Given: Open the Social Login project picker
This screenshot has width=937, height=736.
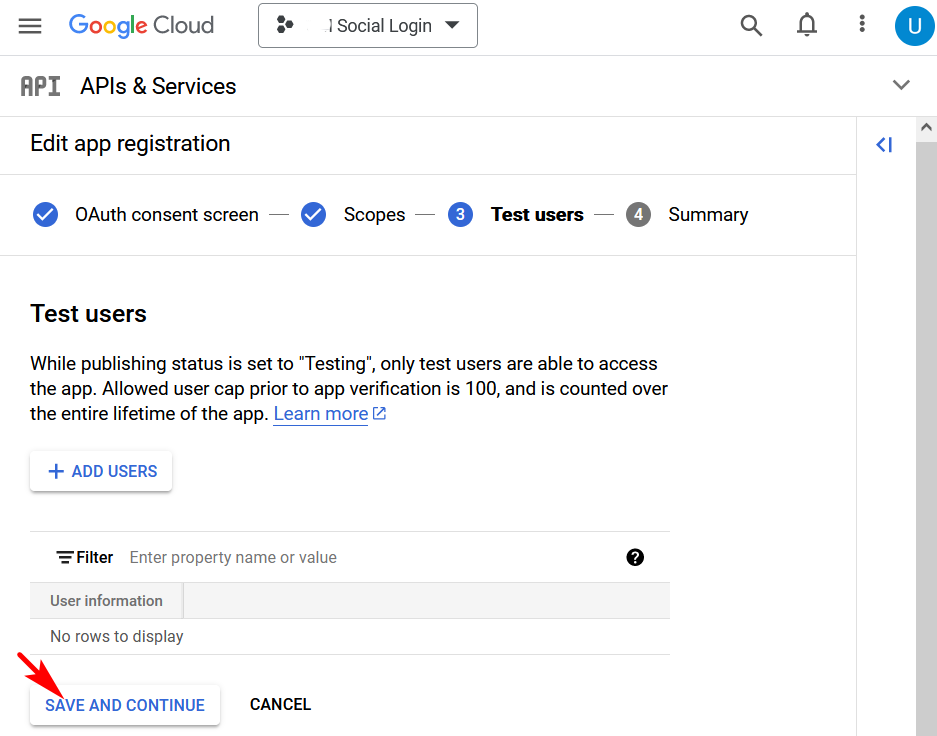Looking at the screenshot, I should tap(367, 26).
